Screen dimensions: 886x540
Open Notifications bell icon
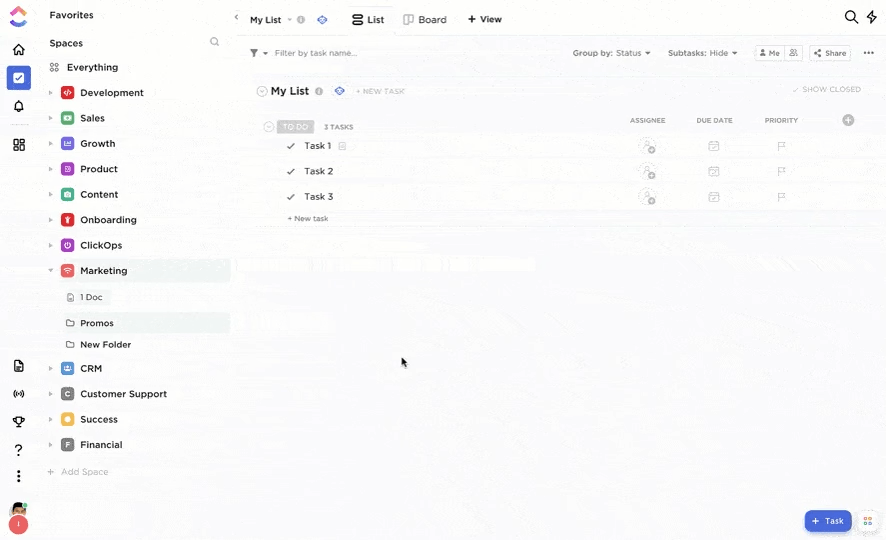[x=19, y=106]
